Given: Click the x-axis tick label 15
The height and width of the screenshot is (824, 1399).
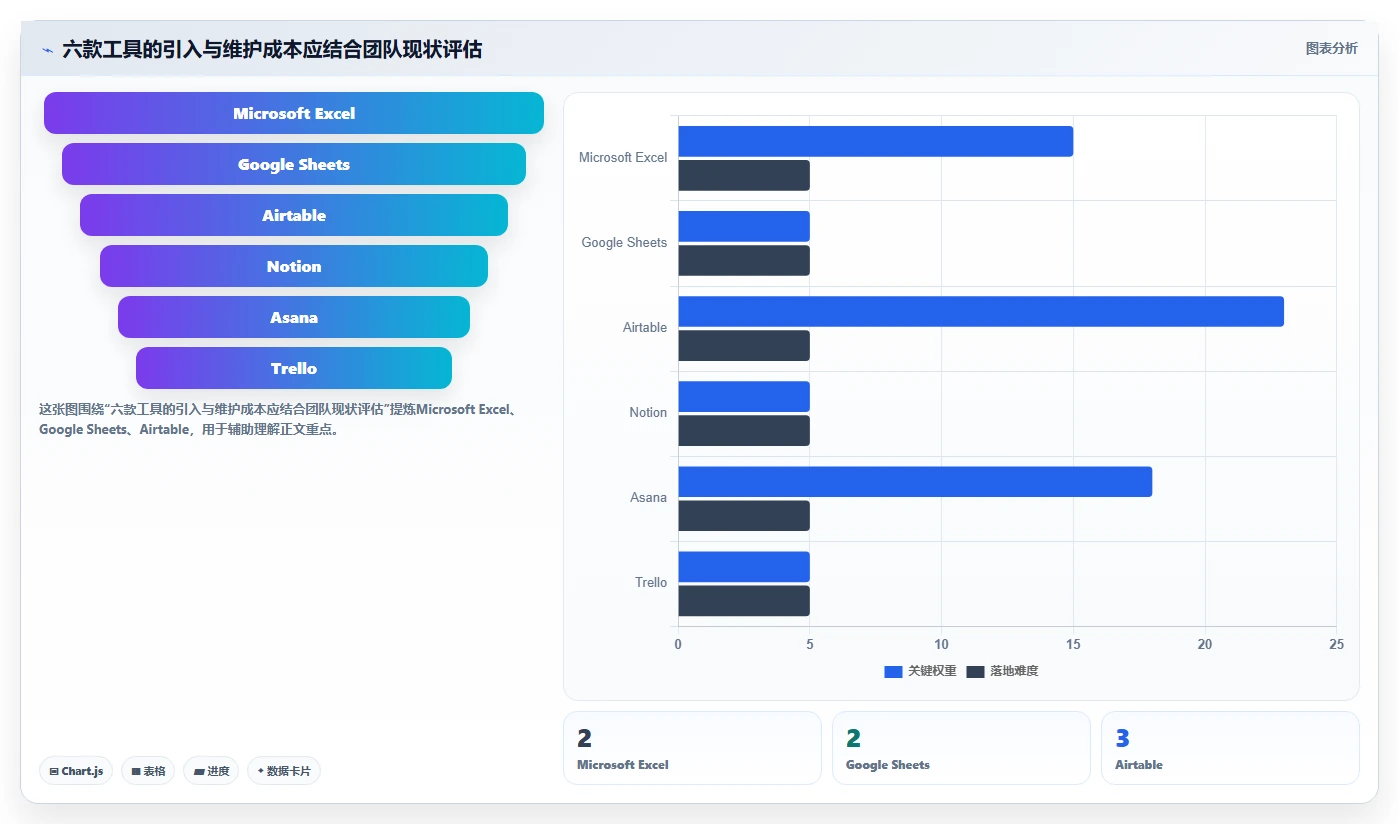Looking at the screenshot, I should 1073,644.
